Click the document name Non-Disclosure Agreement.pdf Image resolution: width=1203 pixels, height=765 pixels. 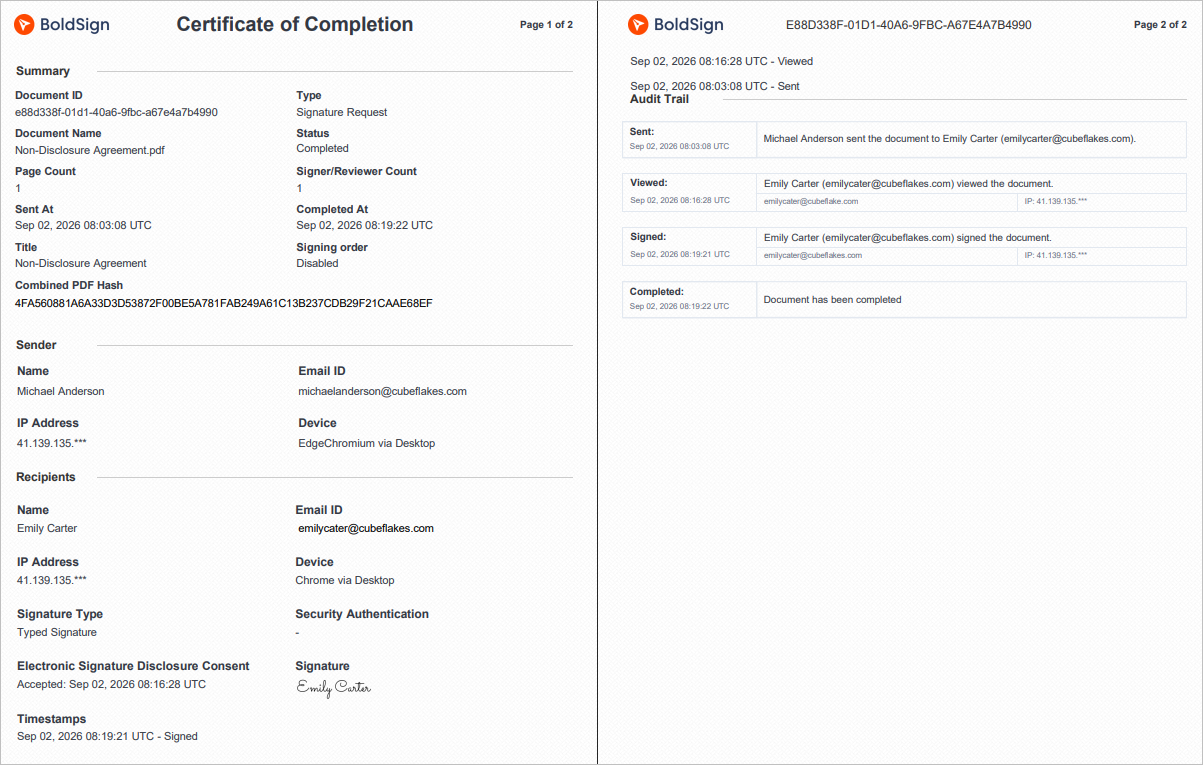90,150
